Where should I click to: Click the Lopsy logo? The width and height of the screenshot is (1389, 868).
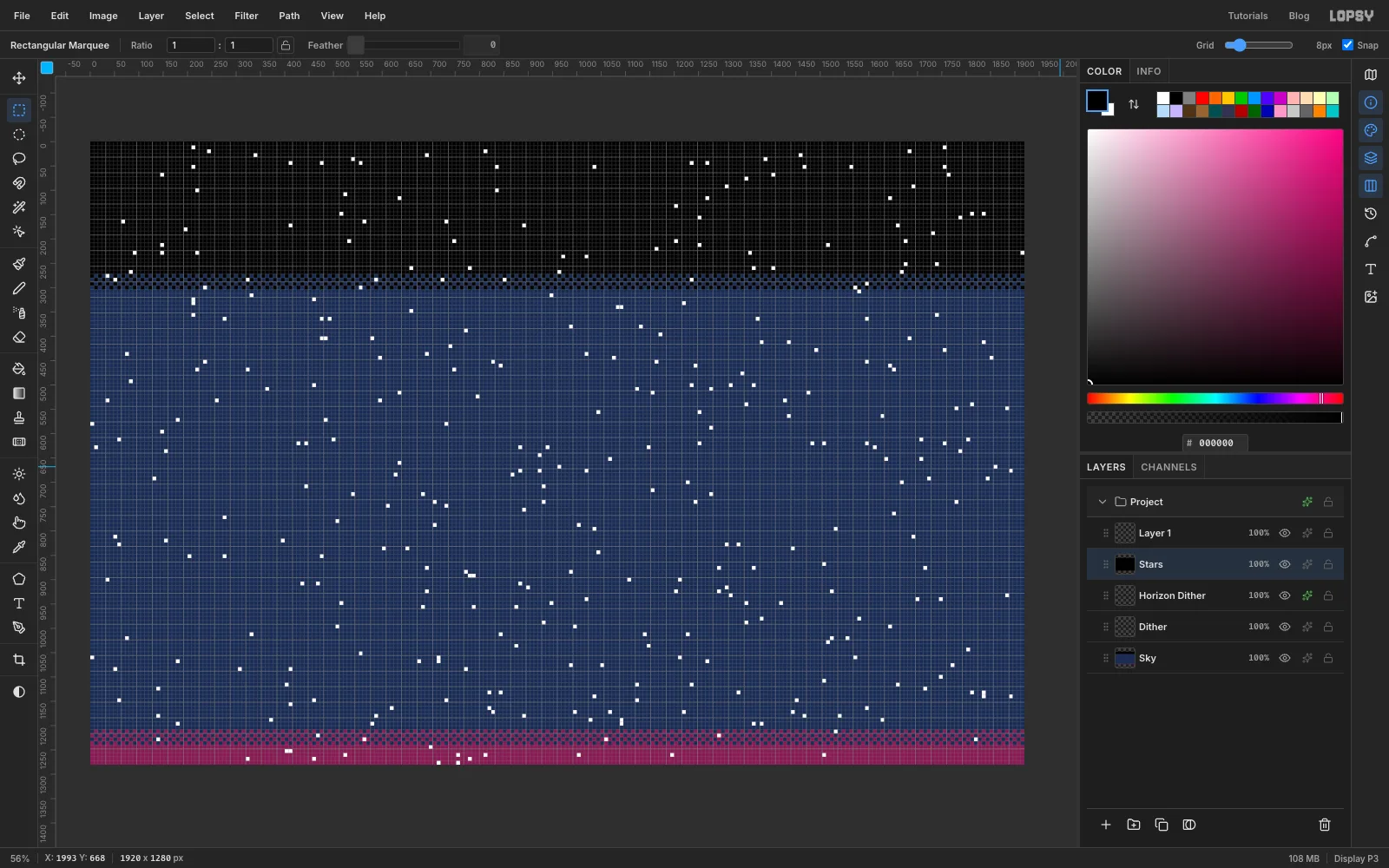(1352, 16)
